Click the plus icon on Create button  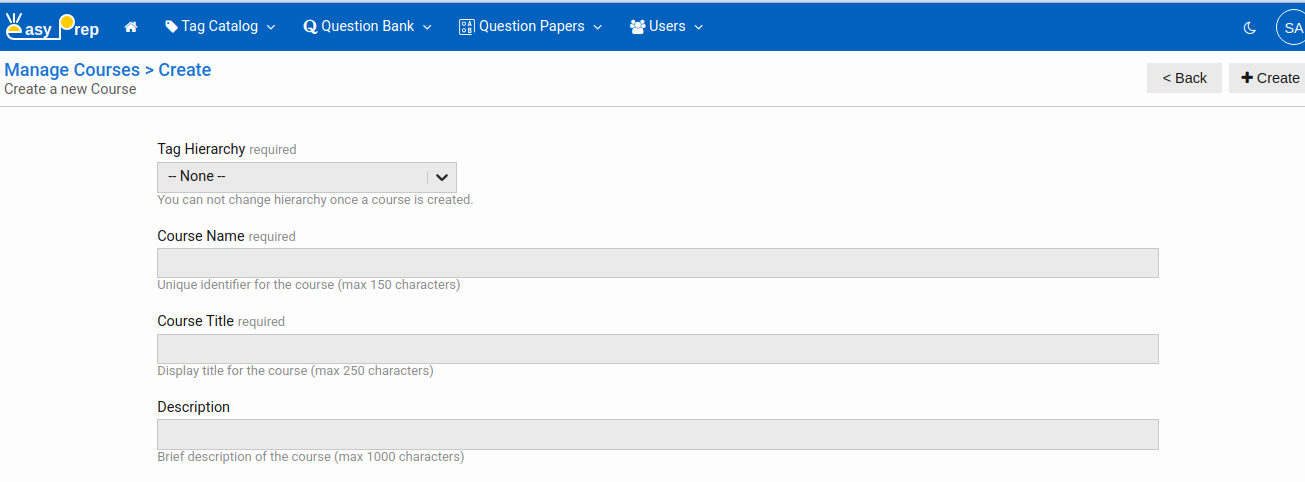pyautogui.click(x=1246, y=78)
